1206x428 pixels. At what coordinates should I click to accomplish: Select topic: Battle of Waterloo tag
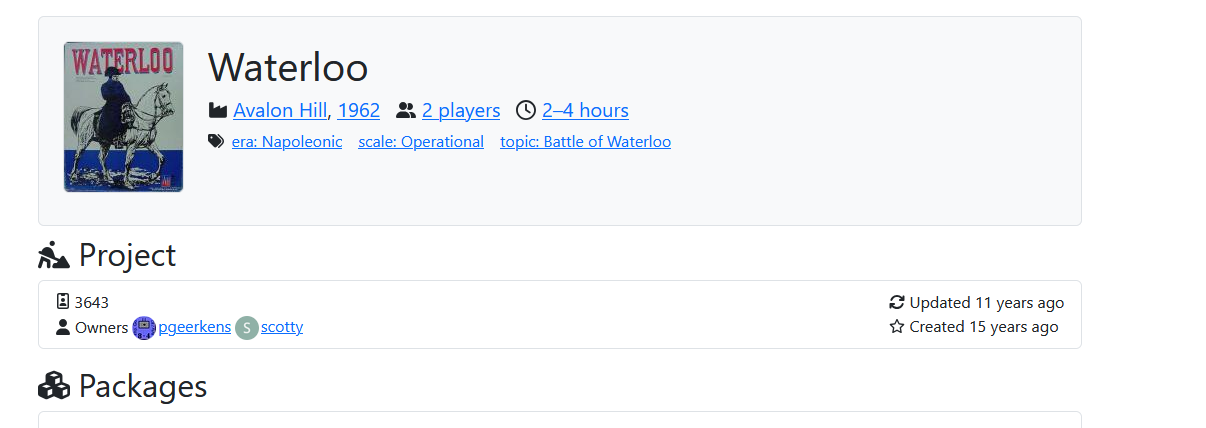(x=586, y=142)
